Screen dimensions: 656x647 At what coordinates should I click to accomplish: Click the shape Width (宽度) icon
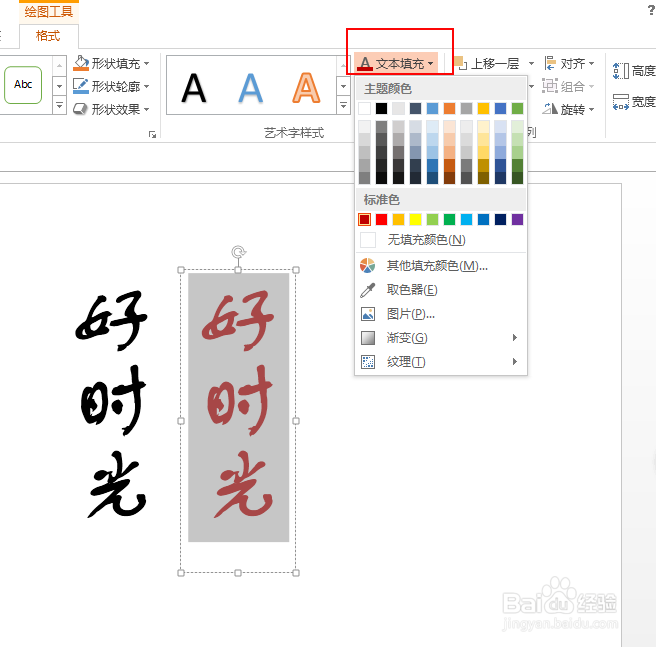click(x=621, y=102)
